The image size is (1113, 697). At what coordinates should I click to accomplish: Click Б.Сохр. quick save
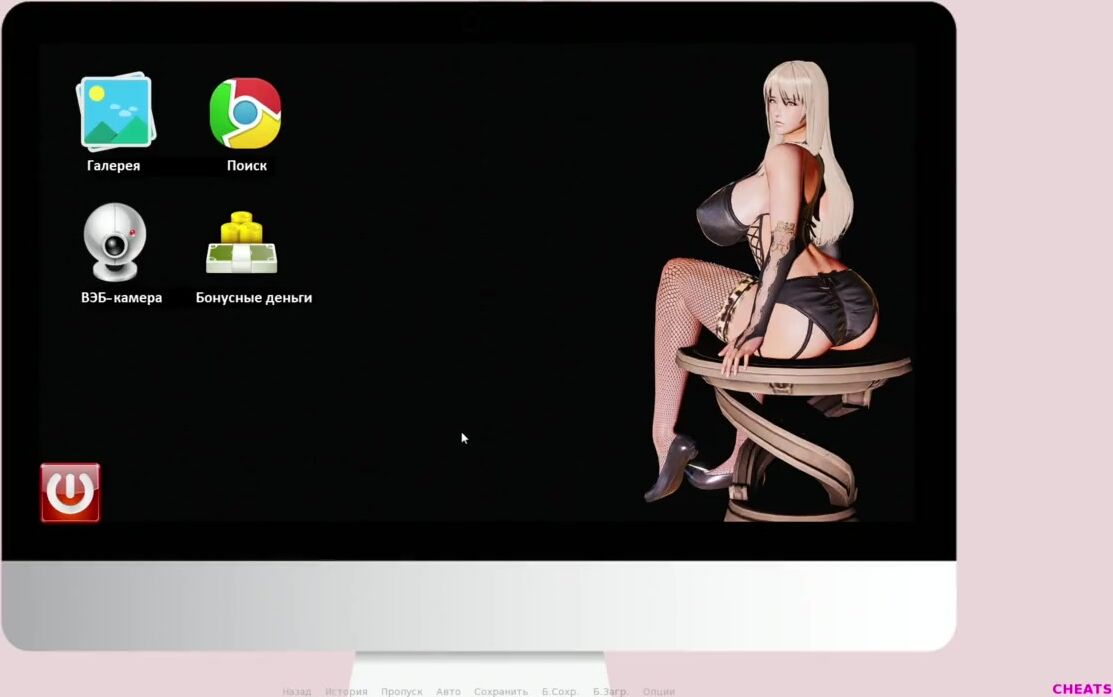click(560, 691)
